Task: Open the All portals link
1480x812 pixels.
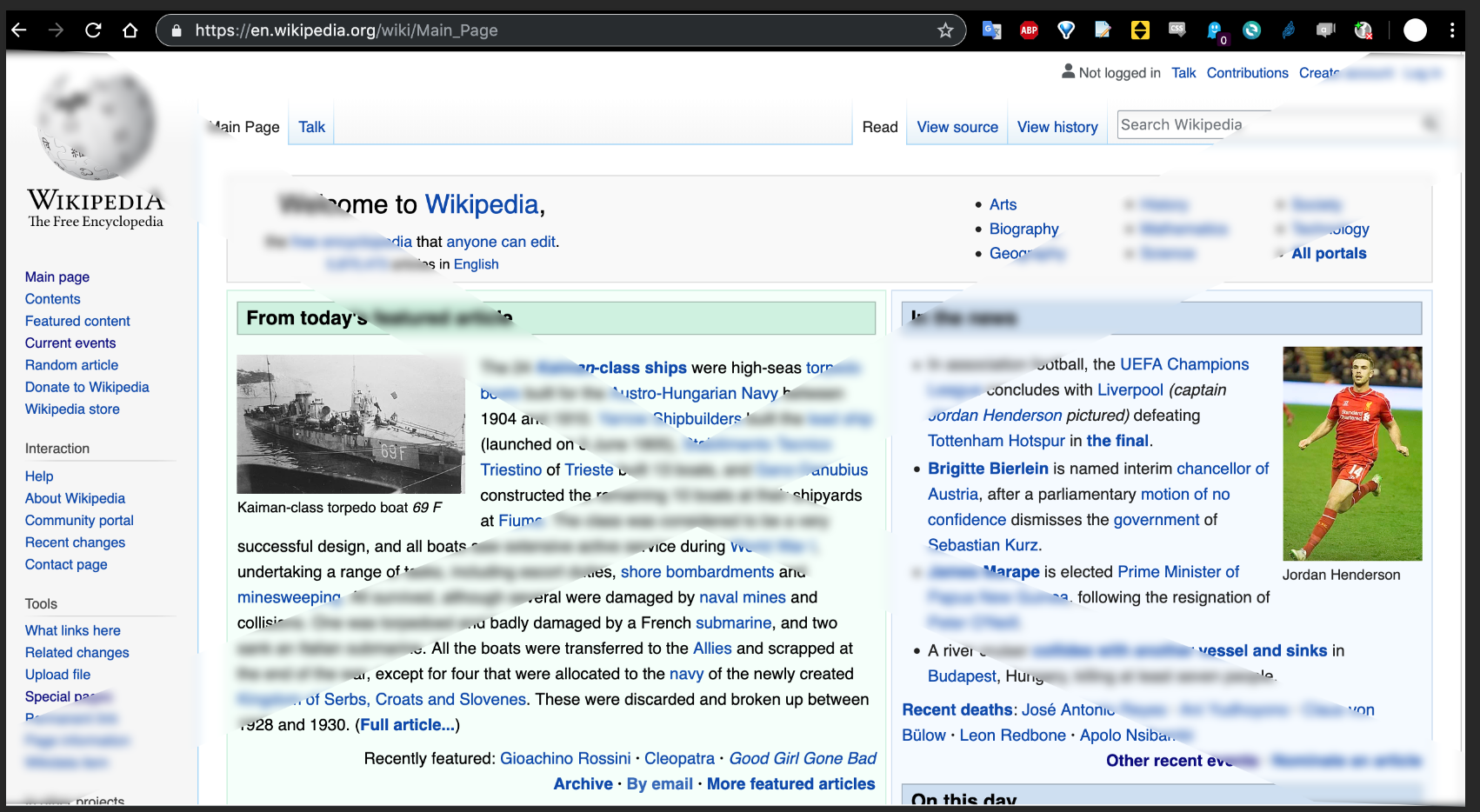Action: [1329, 253]
